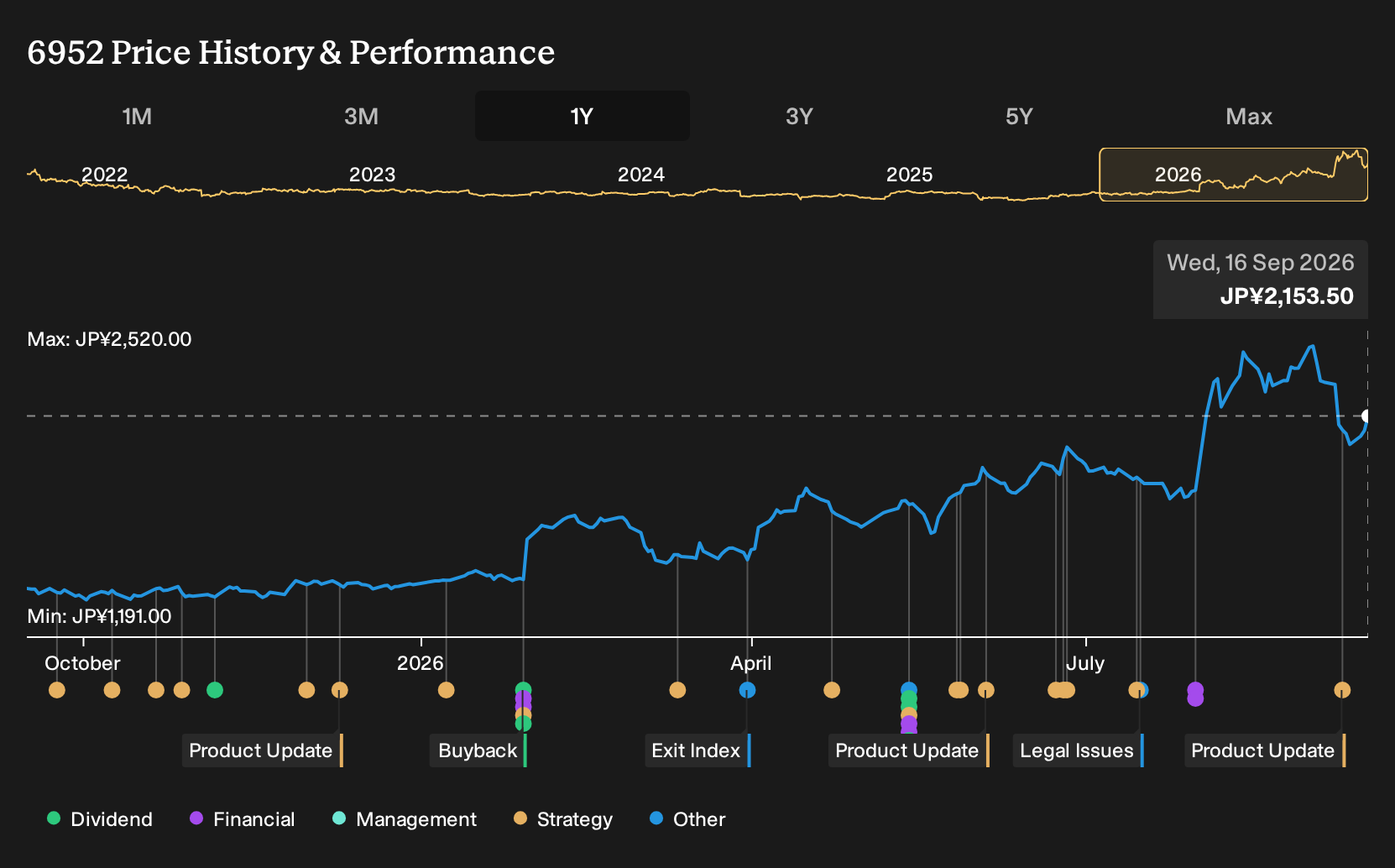Open the Exit Index event label
Screen dimensions: 1395x868
697,750
